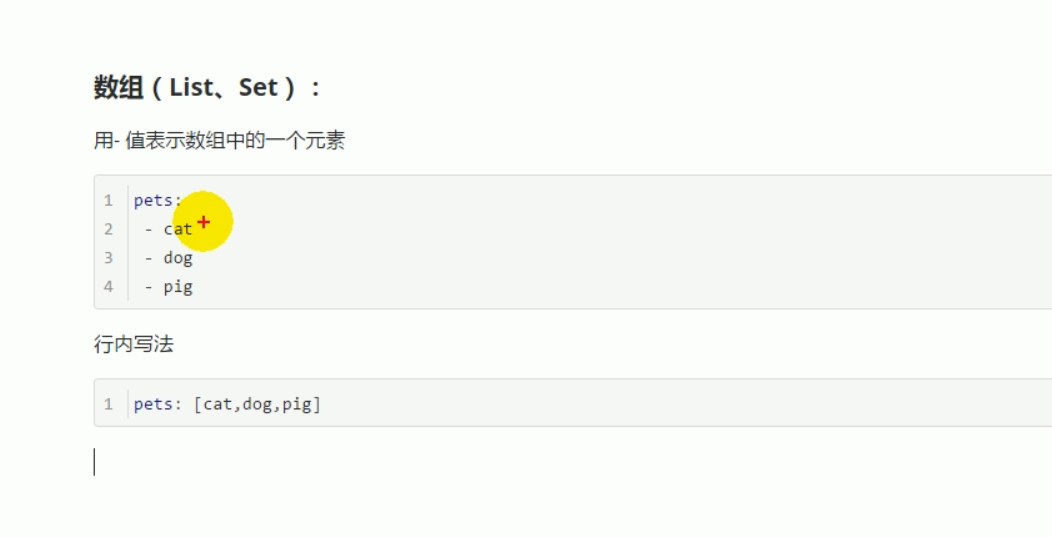Click the description text 用- 值表示数组中的一个元素
This screenshot has height=537, width=1052.
pos(219,141)
